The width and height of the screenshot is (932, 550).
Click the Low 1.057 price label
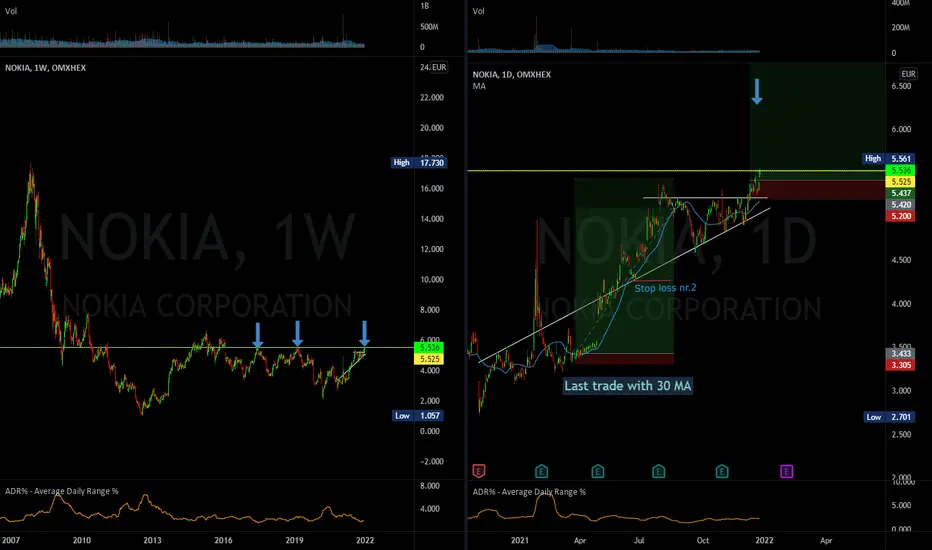tap(418, 416)
